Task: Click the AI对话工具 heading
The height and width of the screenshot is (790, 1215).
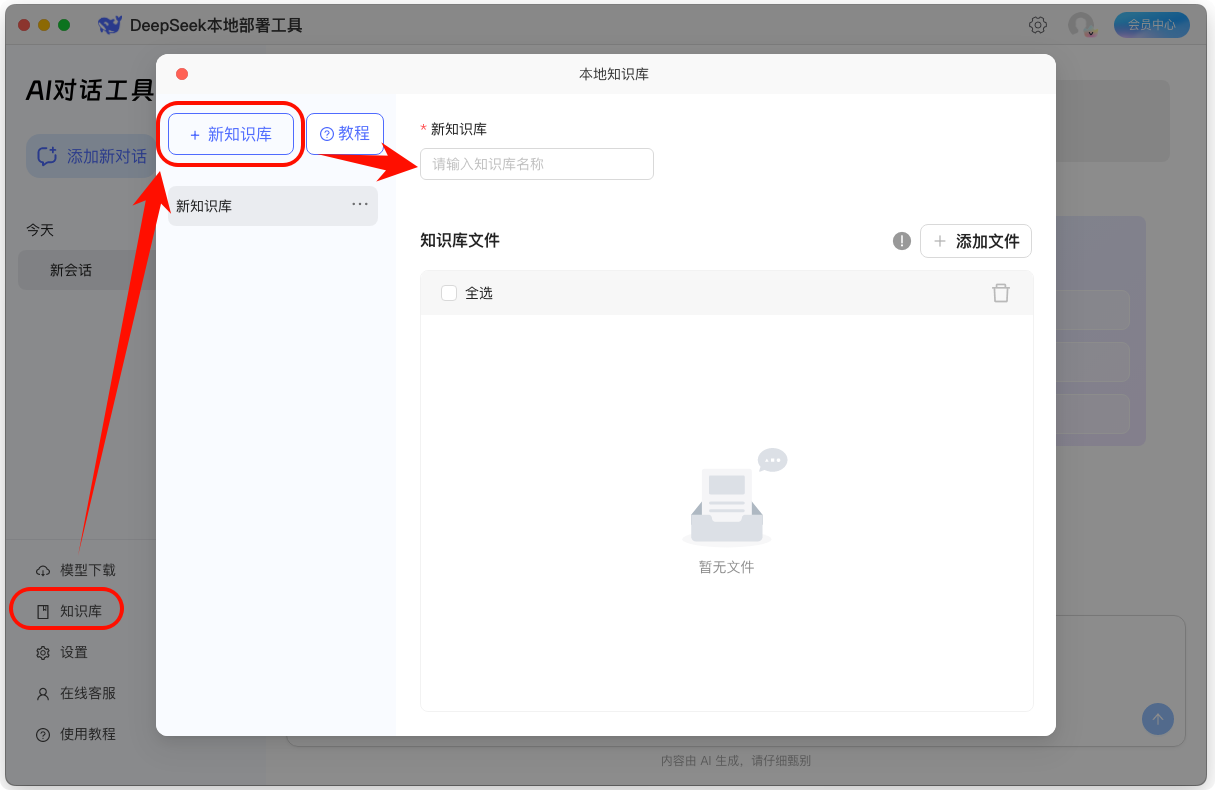Action: click(x=90, y=91)
